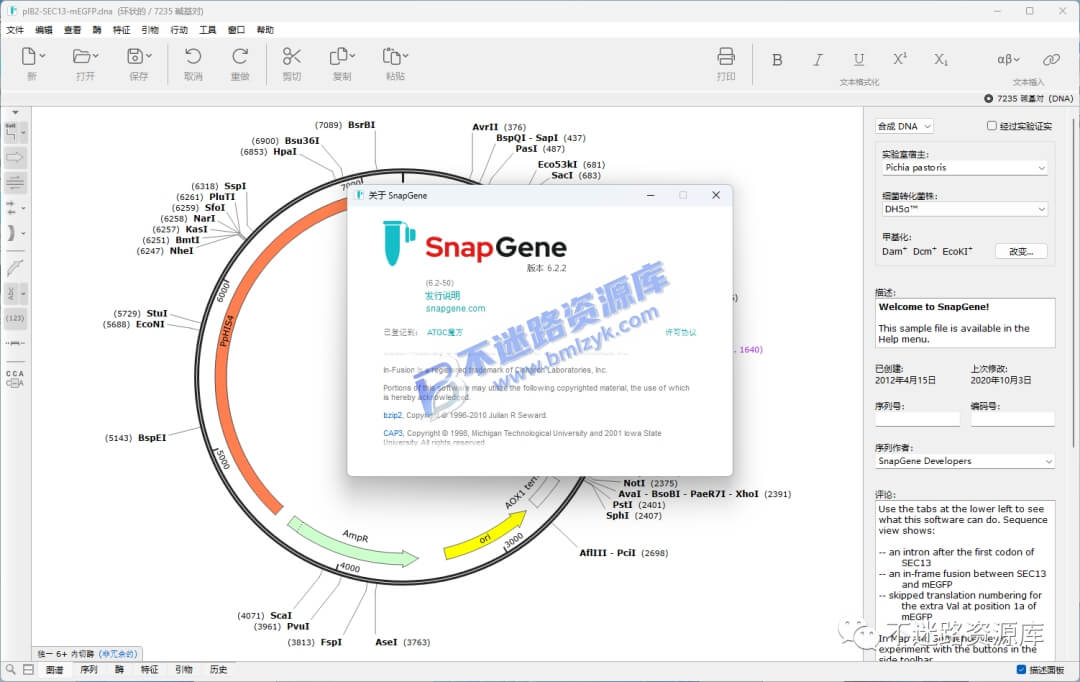This screenshot has width=1080, height=682.
Task: Insert a hyperlink with the chain icon
Action: point(1051,60)
